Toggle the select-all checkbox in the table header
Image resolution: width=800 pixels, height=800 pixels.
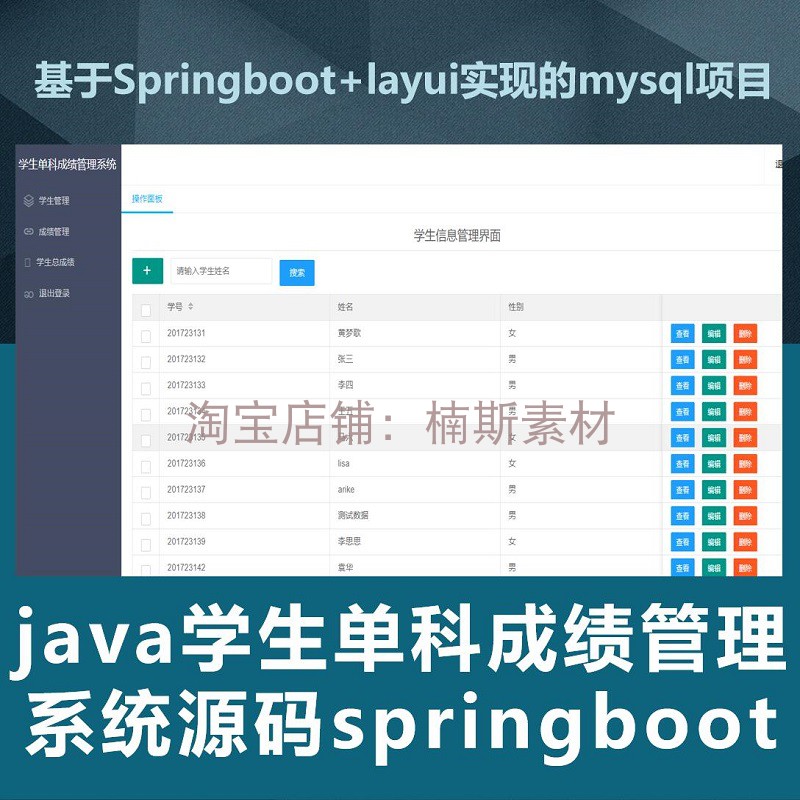click(x=146, y=310)
